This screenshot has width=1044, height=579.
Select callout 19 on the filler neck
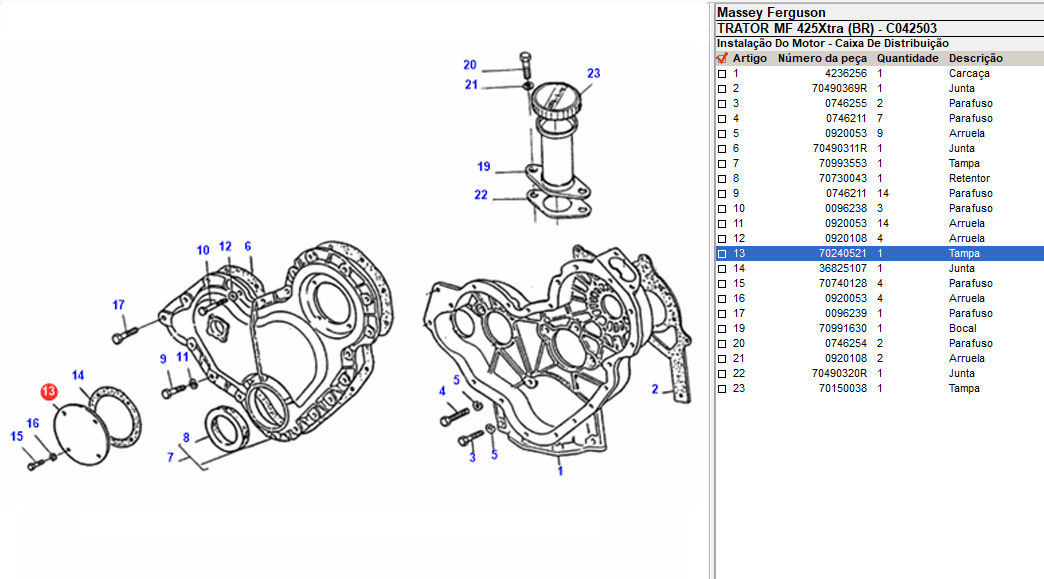pos(484,167)
